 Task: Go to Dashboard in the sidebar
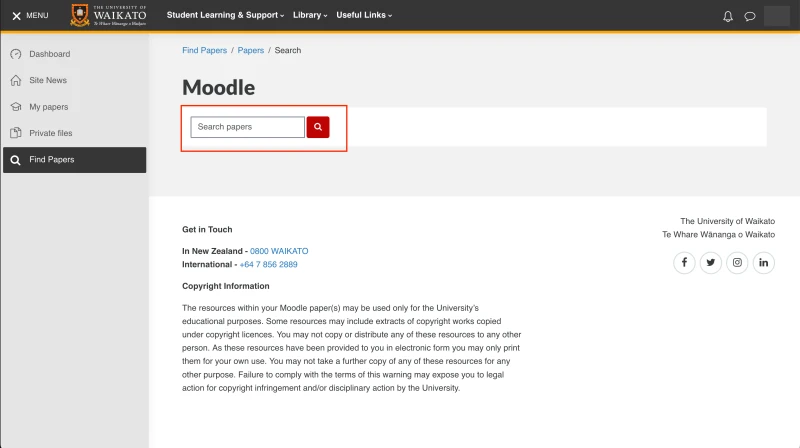pos(74,54)
